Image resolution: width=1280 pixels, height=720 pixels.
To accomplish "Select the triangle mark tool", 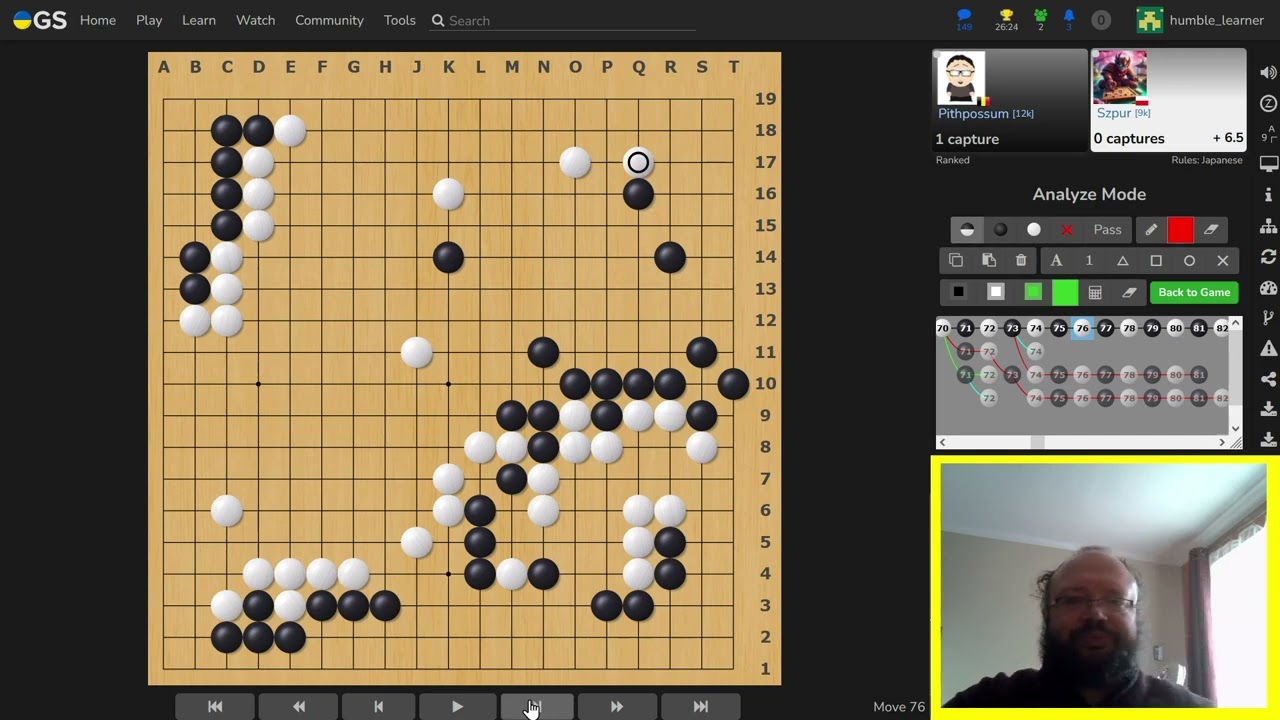I will click(1122, 261).
